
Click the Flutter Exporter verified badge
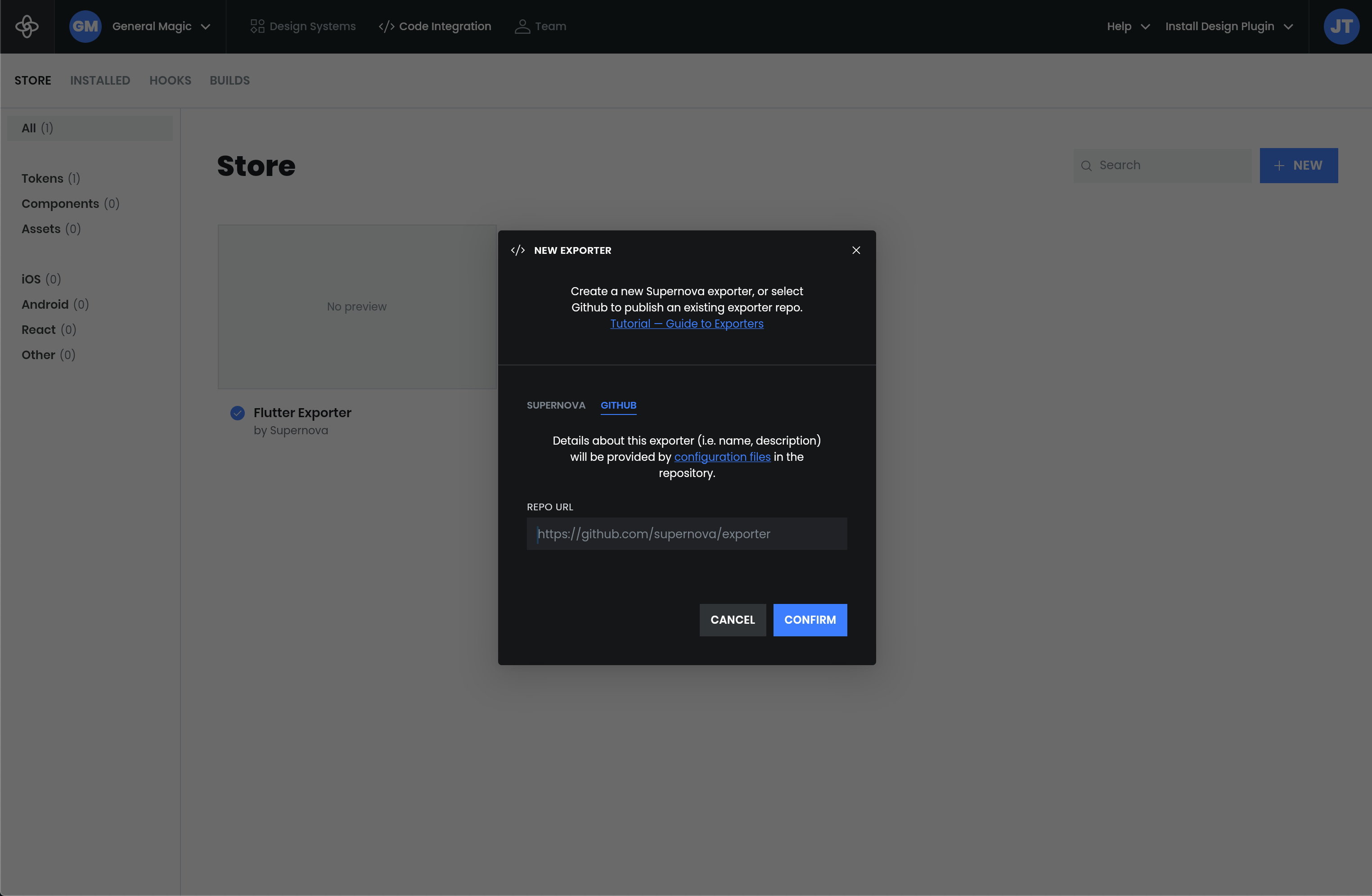(238, 414)
